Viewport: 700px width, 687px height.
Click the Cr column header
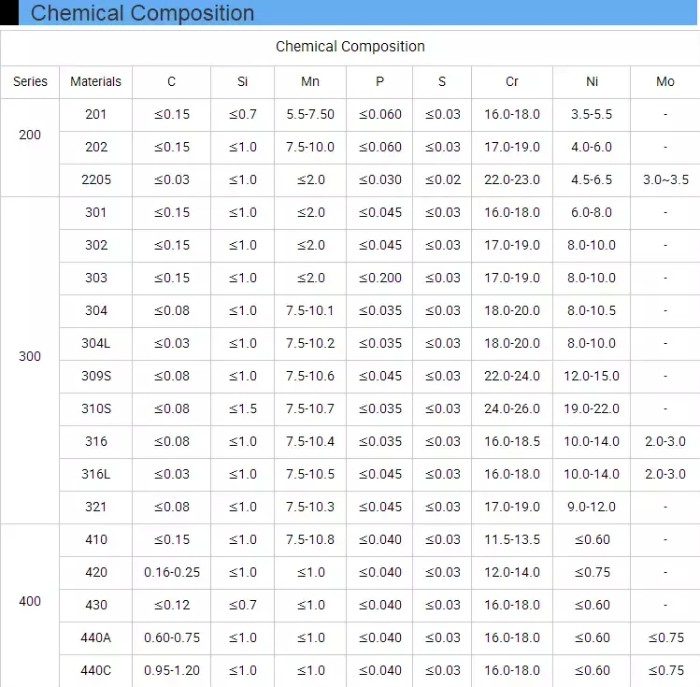(x=512, y=81)
